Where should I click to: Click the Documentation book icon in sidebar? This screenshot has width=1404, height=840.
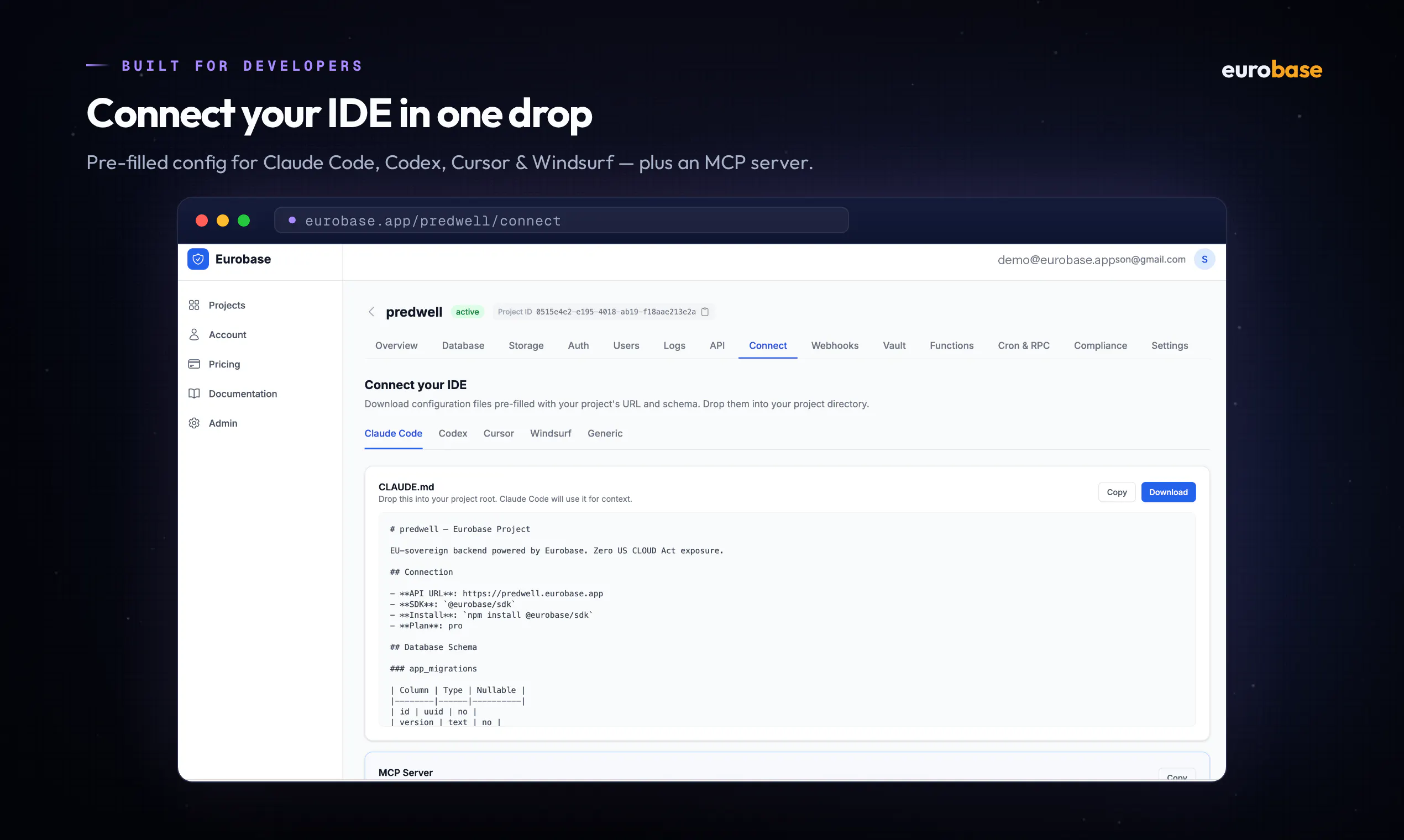tap(194, 393)
